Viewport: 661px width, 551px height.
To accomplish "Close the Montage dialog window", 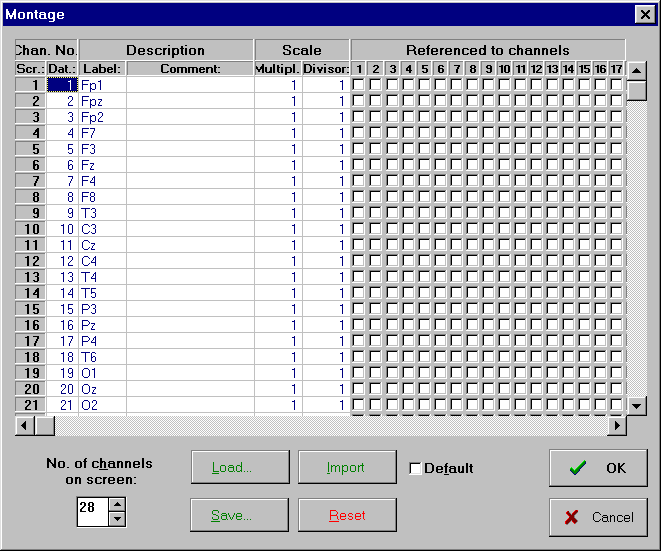I will pyautogui.click(x=644, y=13).
